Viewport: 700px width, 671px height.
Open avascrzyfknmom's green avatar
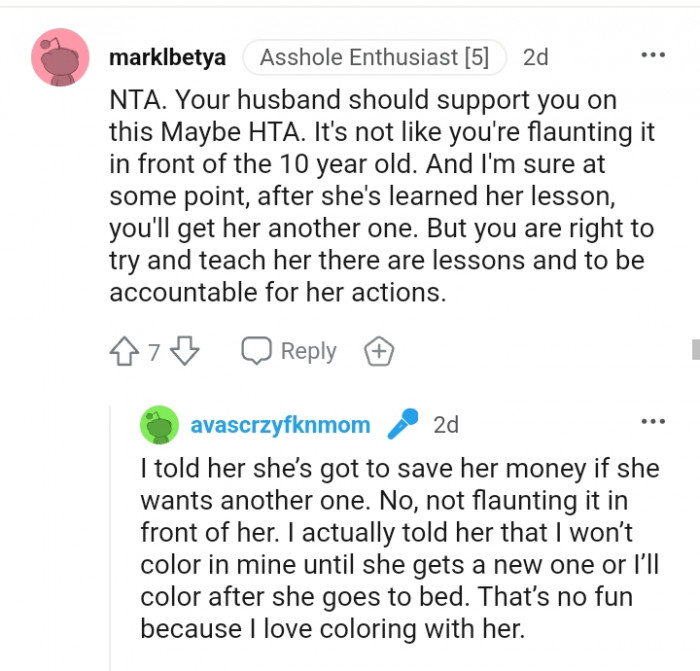(x=158, y=425)
